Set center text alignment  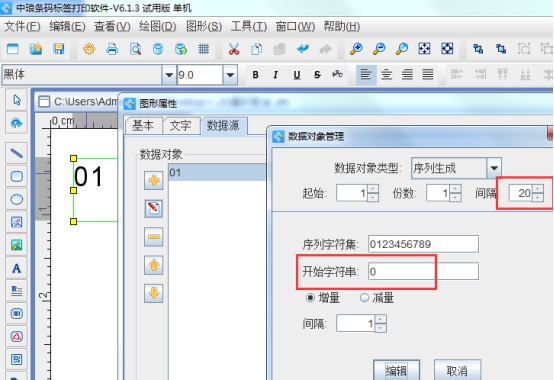tap(386, 75)
